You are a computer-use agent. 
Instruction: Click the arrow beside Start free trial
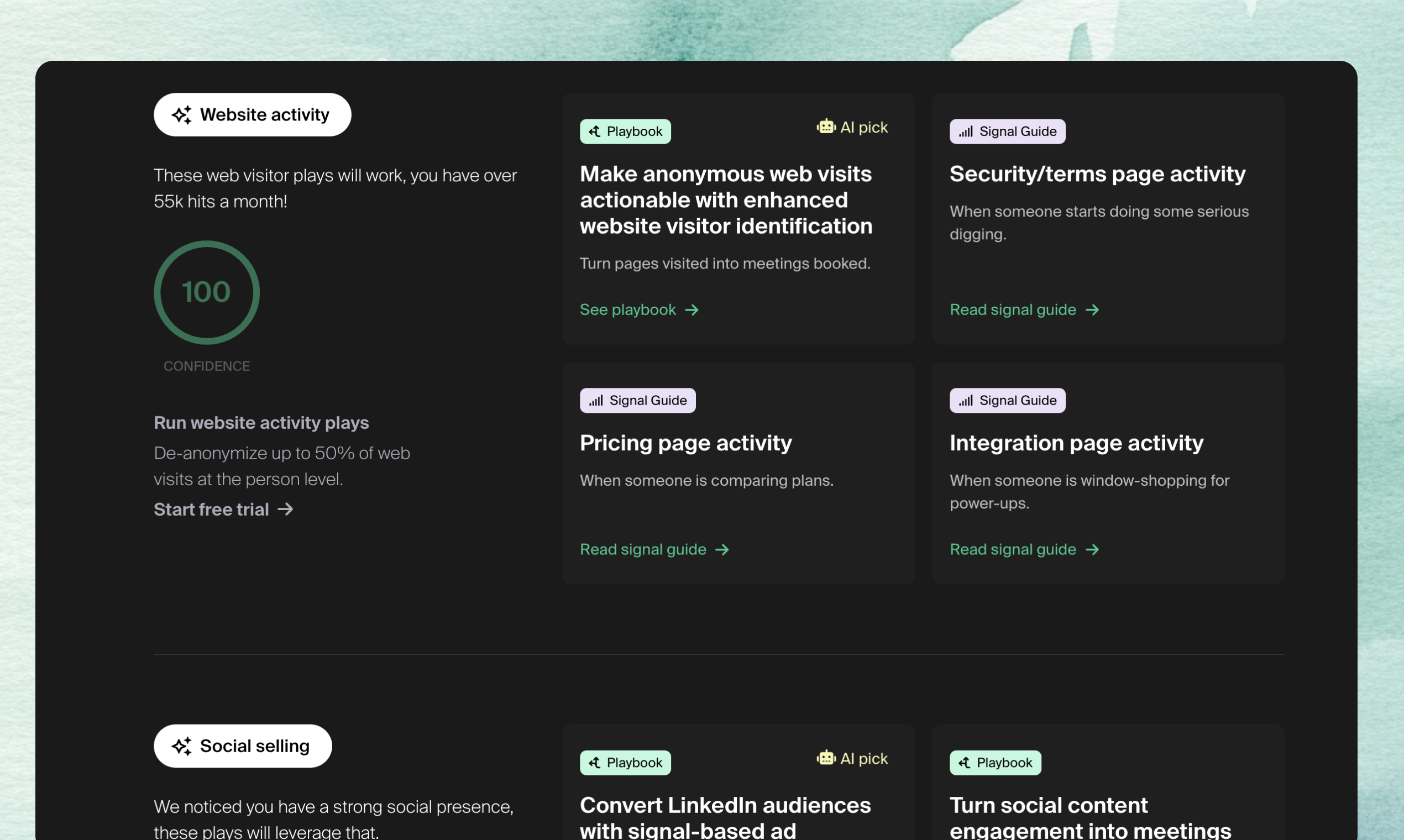285,510
